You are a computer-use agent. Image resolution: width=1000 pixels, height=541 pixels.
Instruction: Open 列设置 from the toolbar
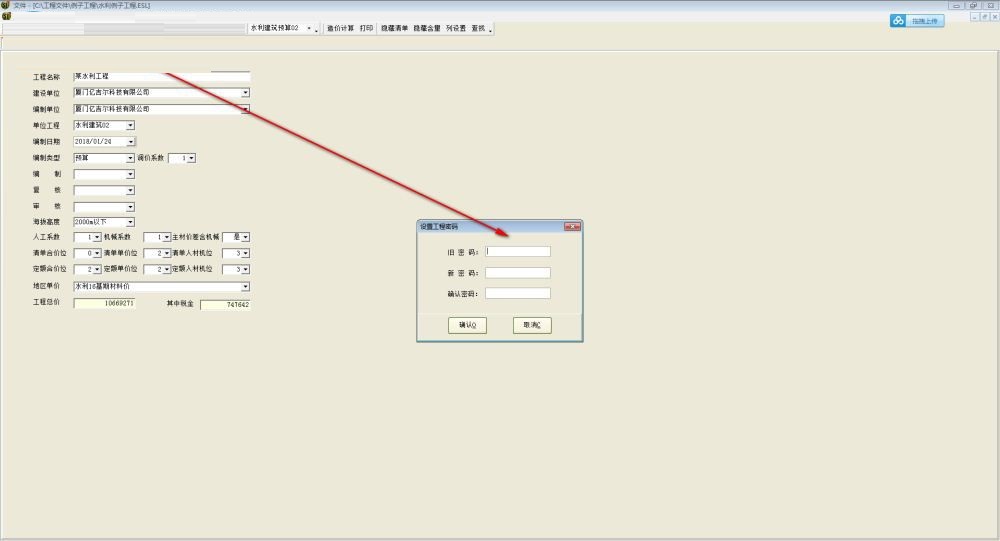click(x=456, y=29)
